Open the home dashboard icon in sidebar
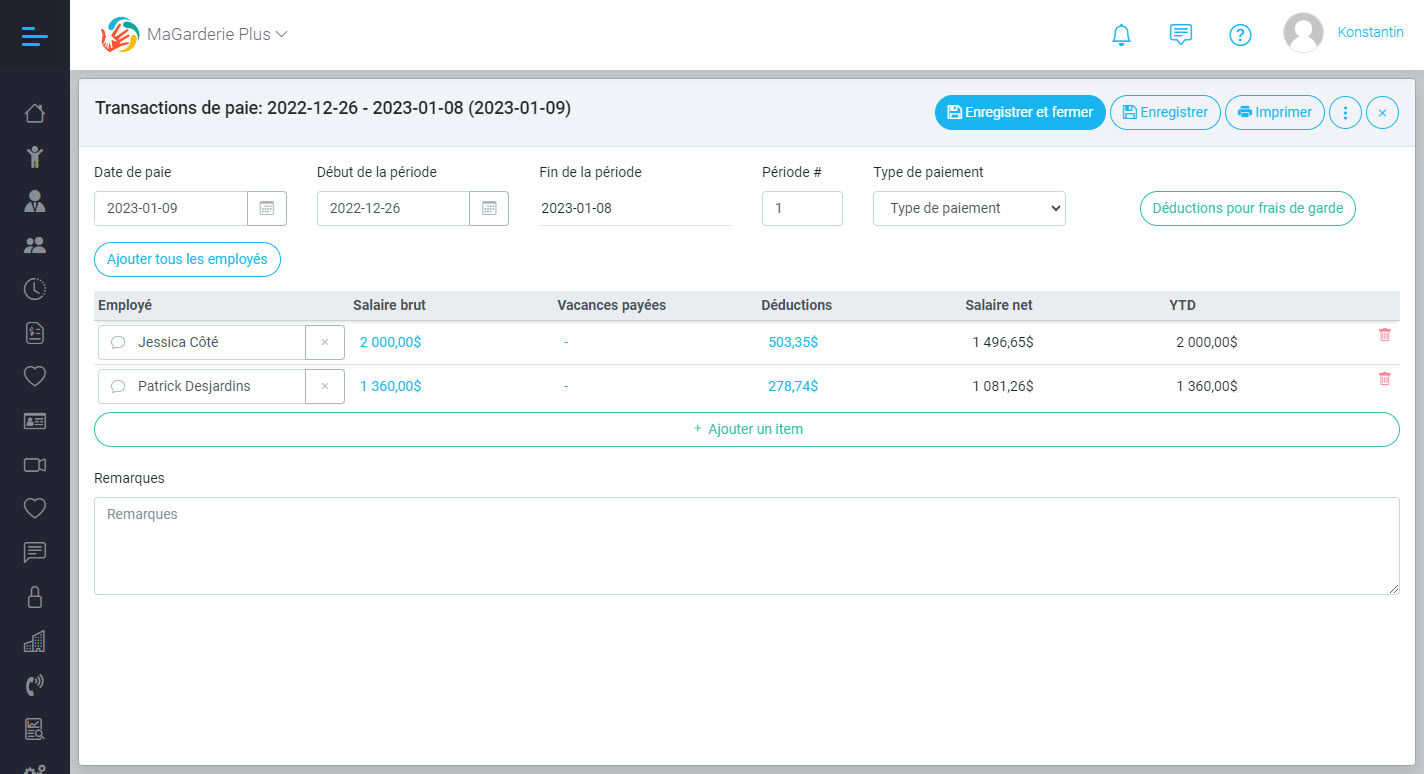 [x=35, y=113]
